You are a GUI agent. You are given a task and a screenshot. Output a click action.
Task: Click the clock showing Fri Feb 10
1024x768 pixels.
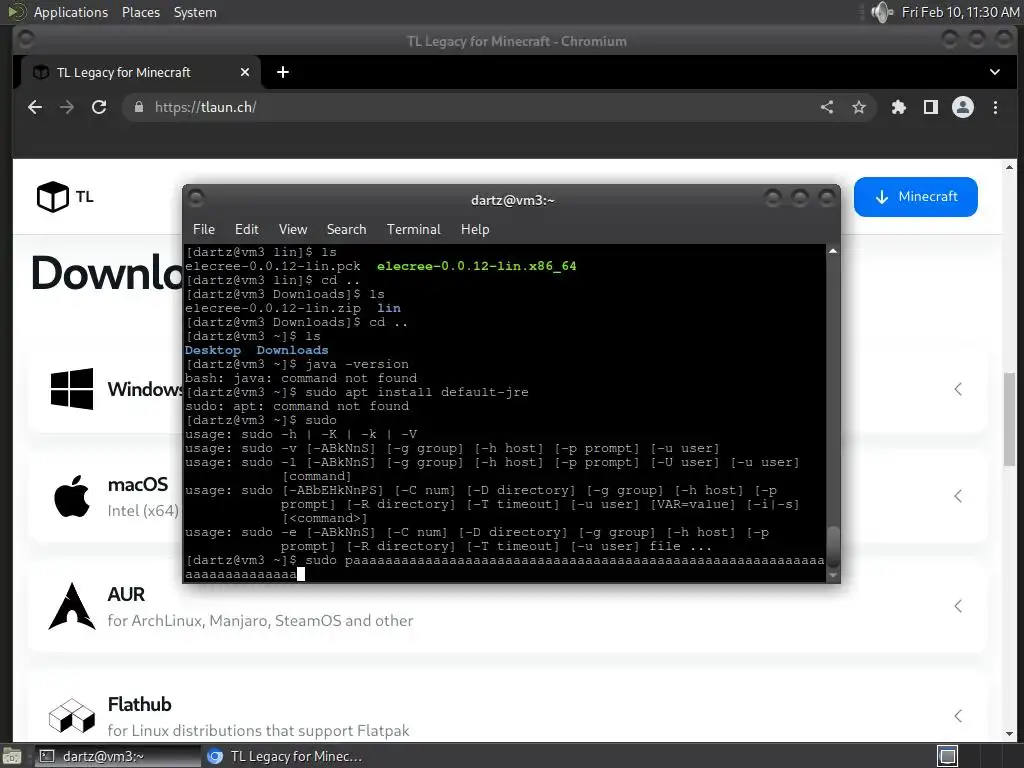pos(960,12)
